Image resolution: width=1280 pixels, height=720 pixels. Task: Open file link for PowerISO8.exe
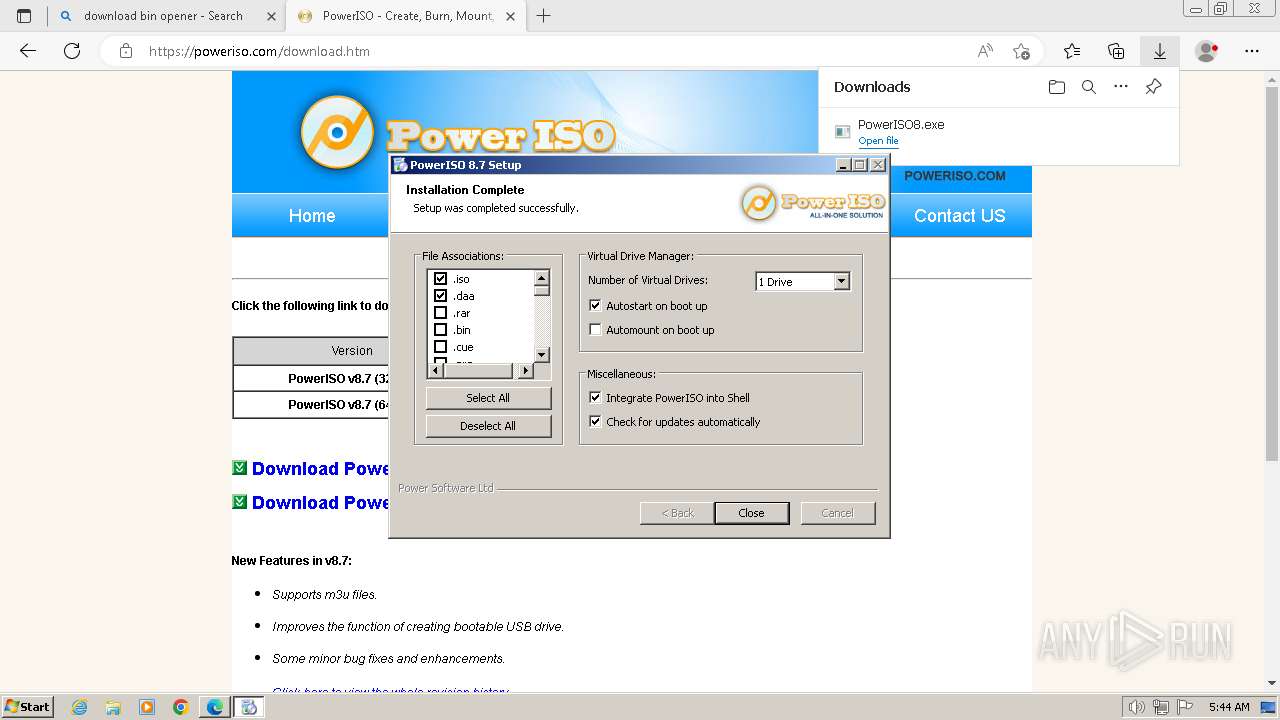click(878, 141)
